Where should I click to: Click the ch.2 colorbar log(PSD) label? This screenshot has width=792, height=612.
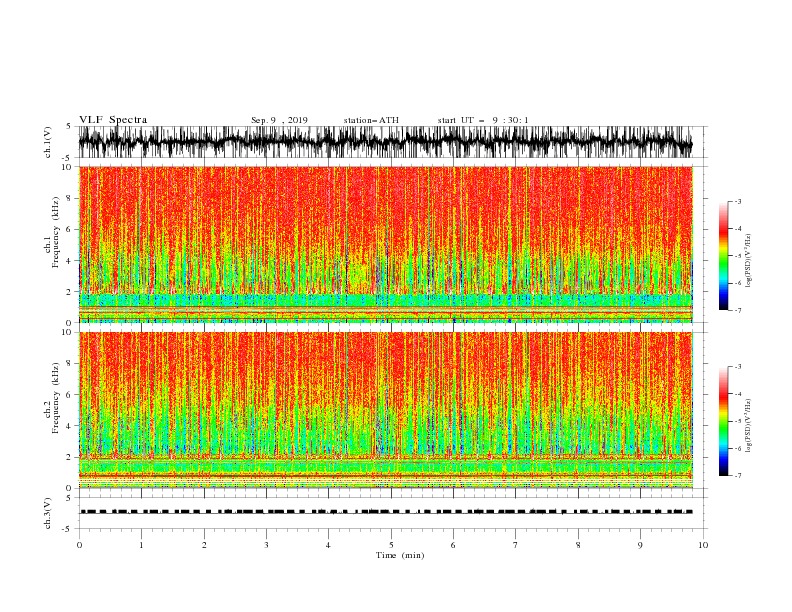click(749, 425)
